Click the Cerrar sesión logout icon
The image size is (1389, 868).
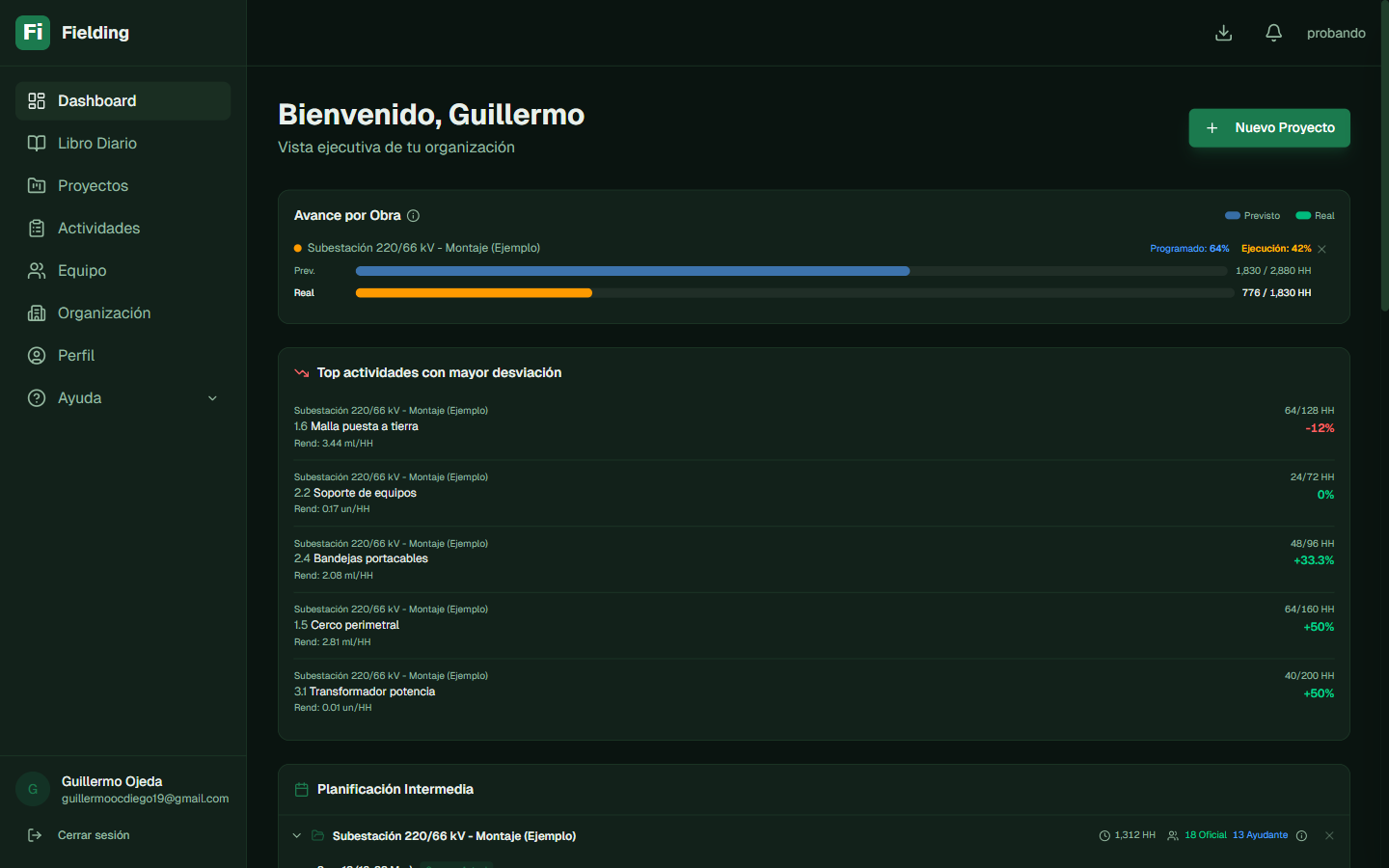click(36, 835)
